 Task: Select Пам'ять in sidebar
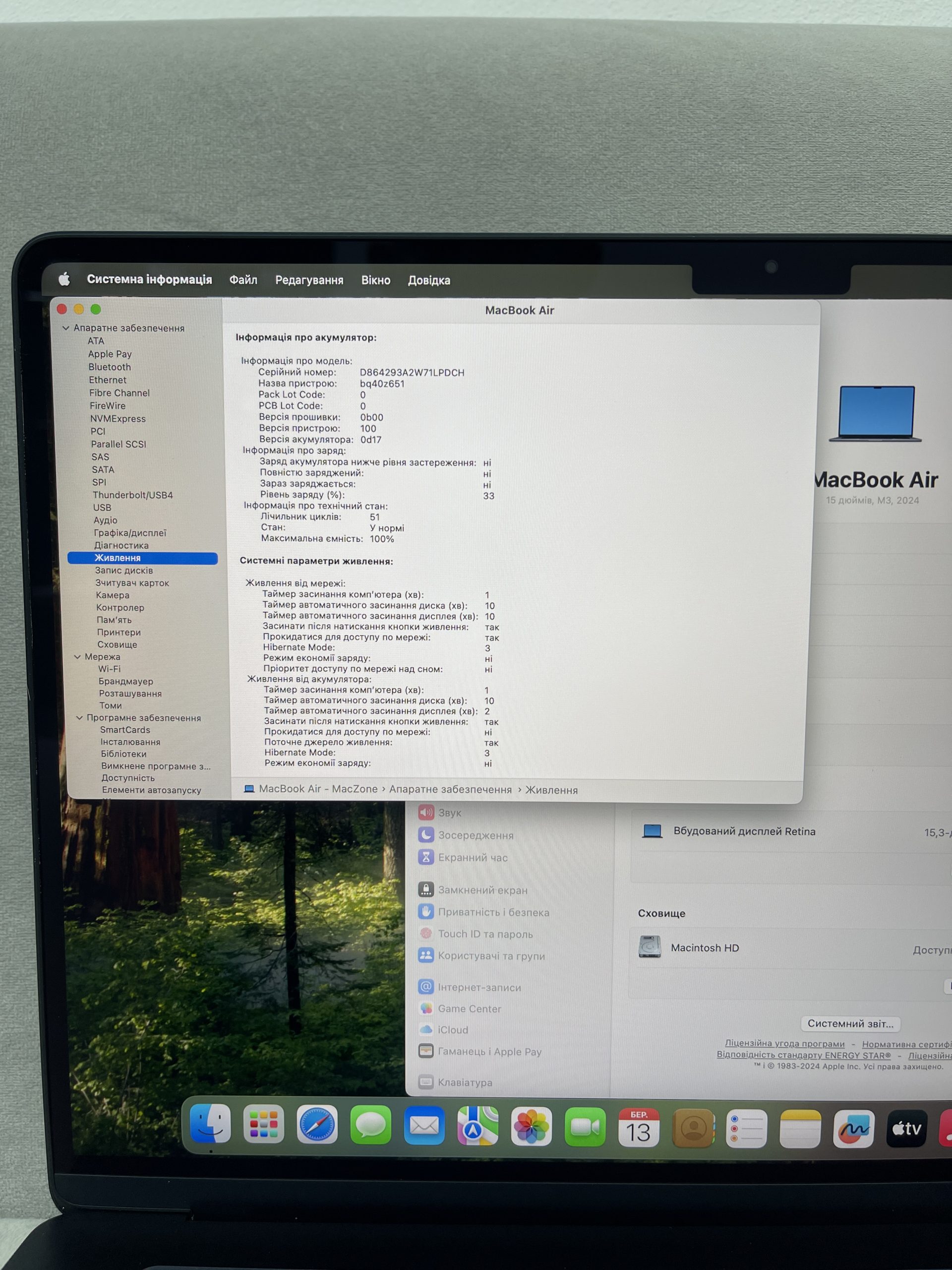[x=114, y=620]
